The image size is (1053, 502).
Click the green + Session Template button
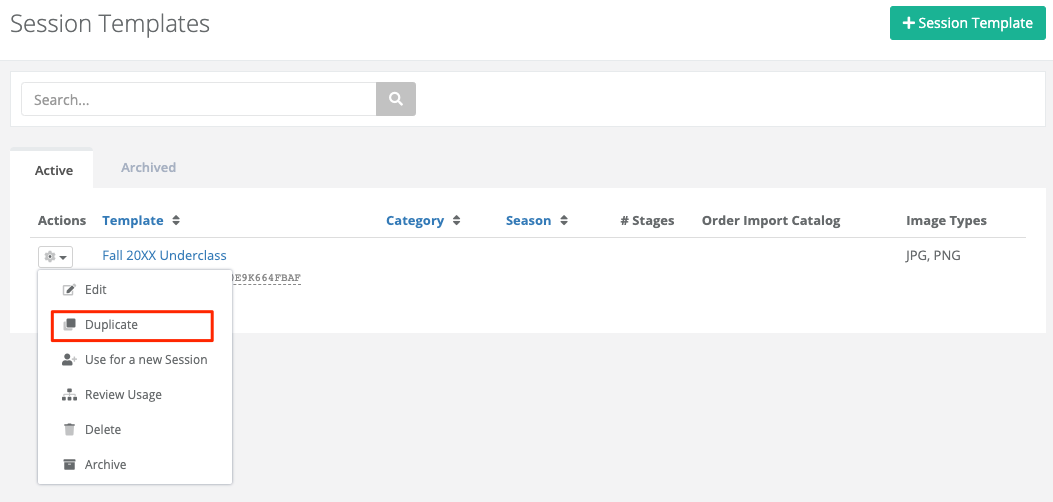[968, 23]
